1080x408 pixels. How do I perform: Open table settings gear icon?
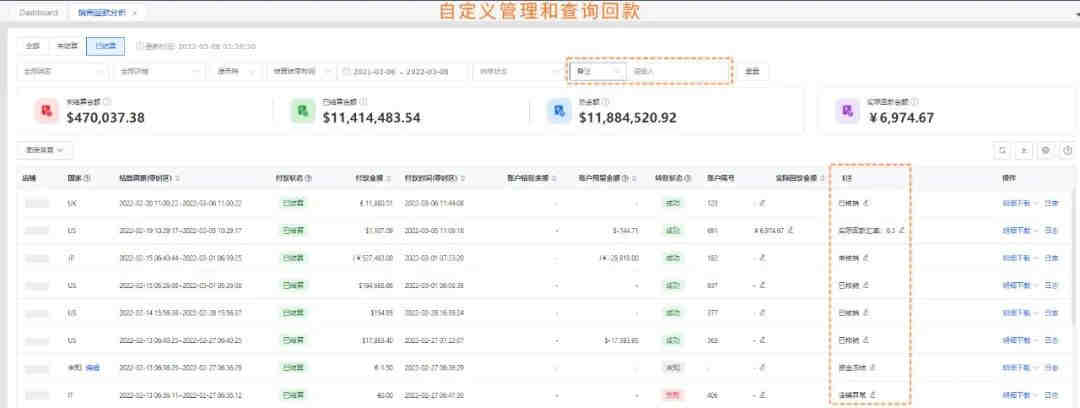[x=1045, y=150]
